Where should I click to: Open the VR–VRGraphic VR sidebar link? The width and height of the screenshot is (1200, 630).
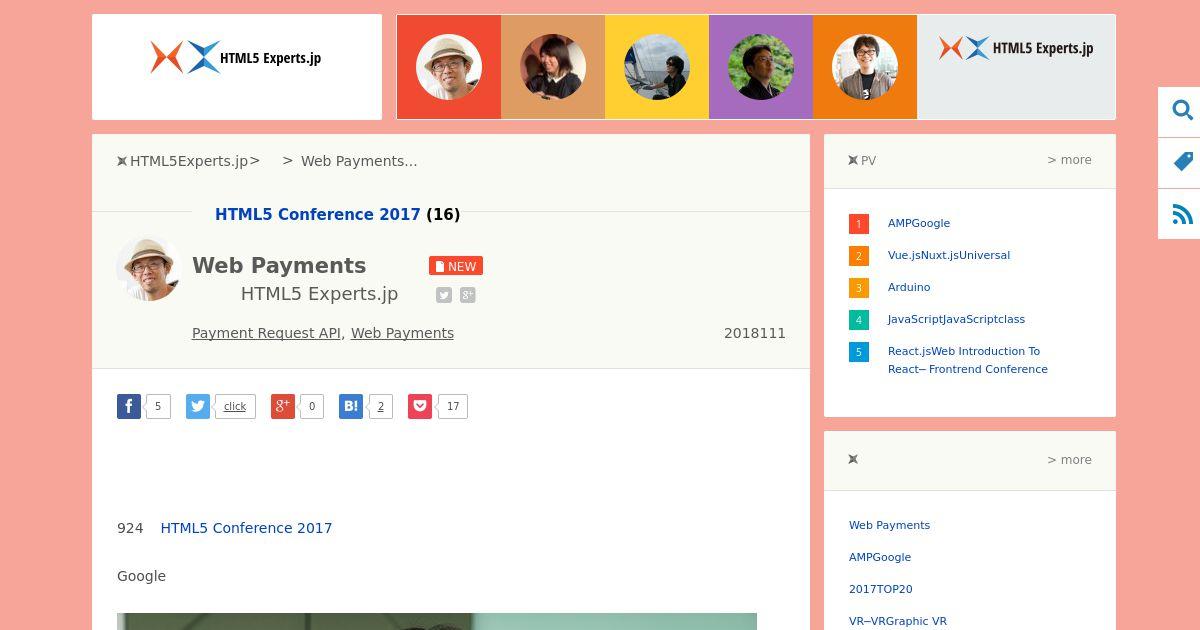898,621
